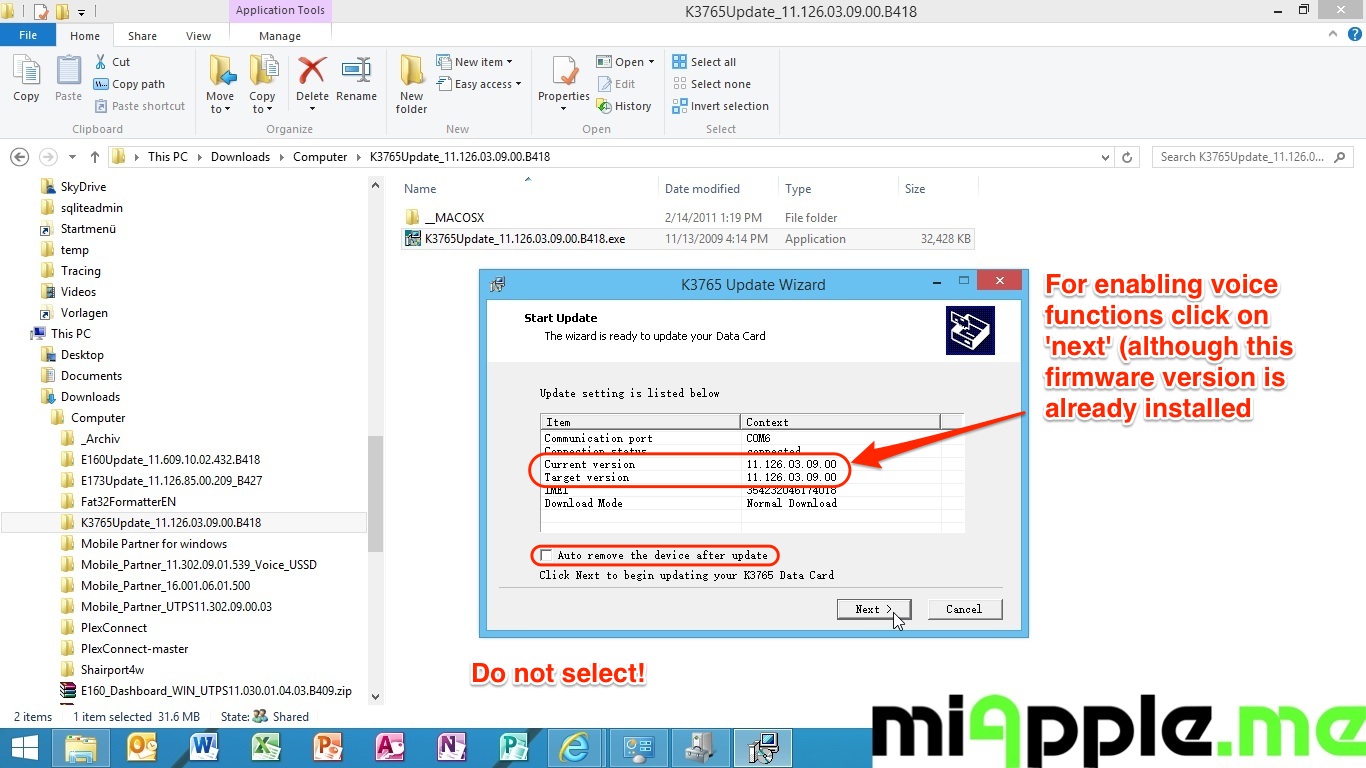This screenshot has width=1366, height=768.
Task: Click the Rename icon in the Organize group
Action: tap(356, 74)
